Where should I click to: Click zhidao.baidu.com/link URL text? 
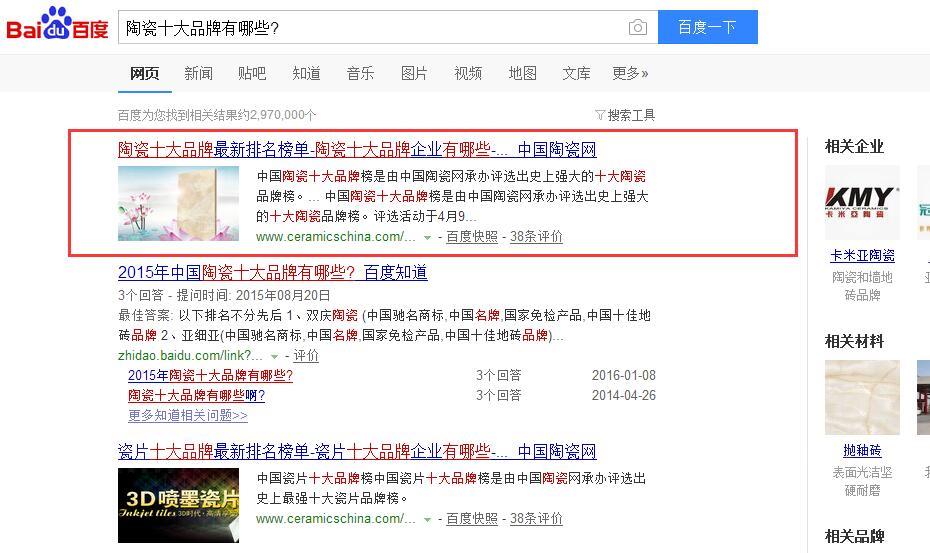(190, 355)
